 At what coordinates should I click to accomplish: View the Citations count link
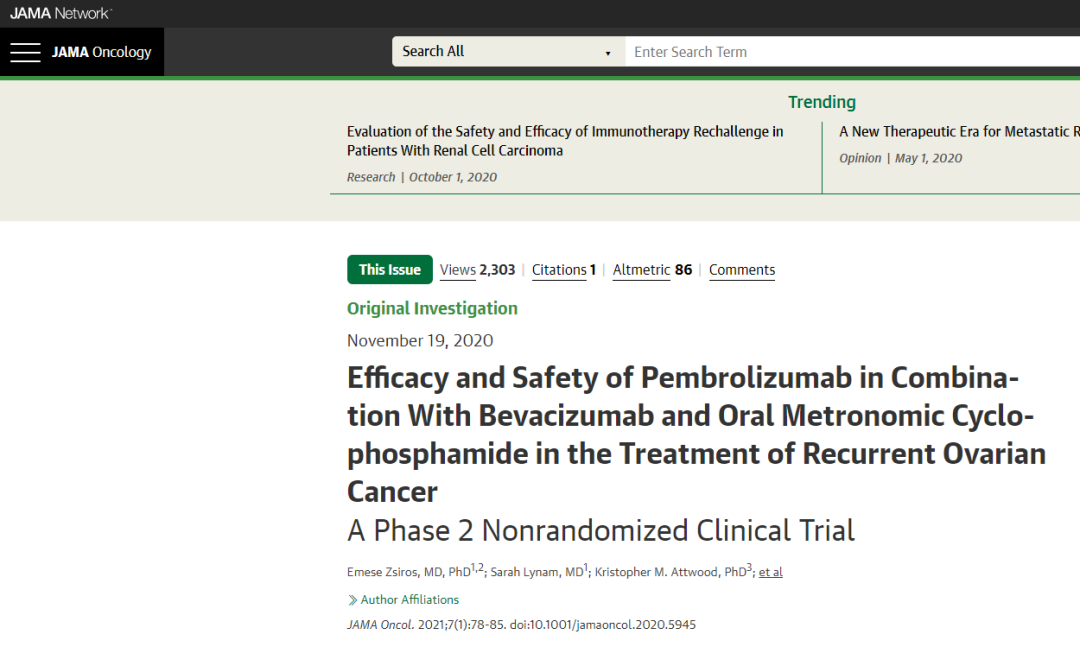pyautogui.click(x=563, y=270)
